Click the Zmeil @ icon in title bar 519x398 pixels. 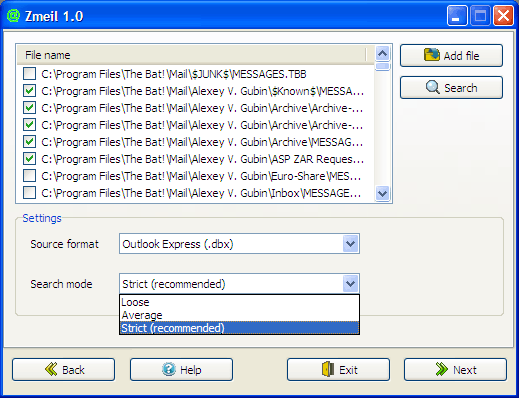(x=13, y=15)
